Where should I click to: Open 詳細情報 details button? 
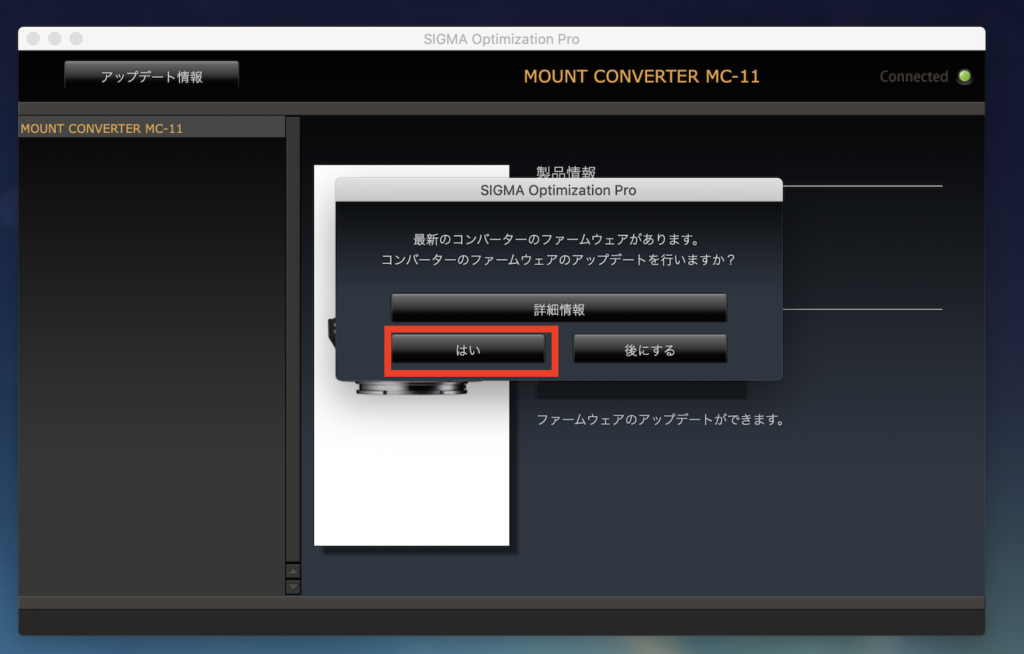(x=559, y=308)
